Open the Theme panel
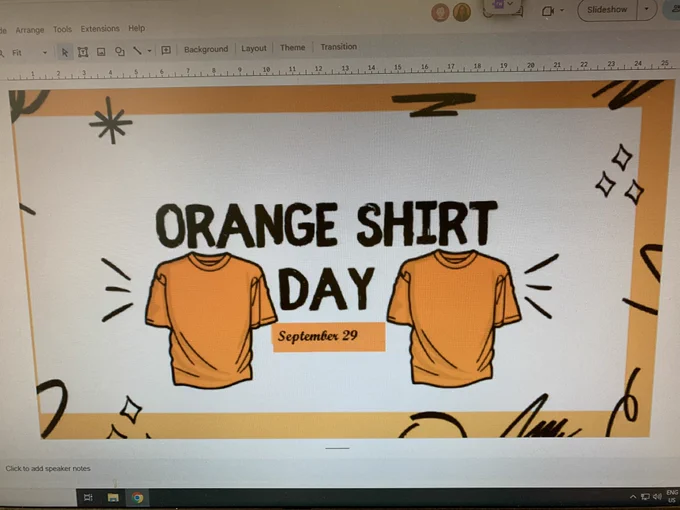This screenshot has height=510, width=680. coord(292,47)
